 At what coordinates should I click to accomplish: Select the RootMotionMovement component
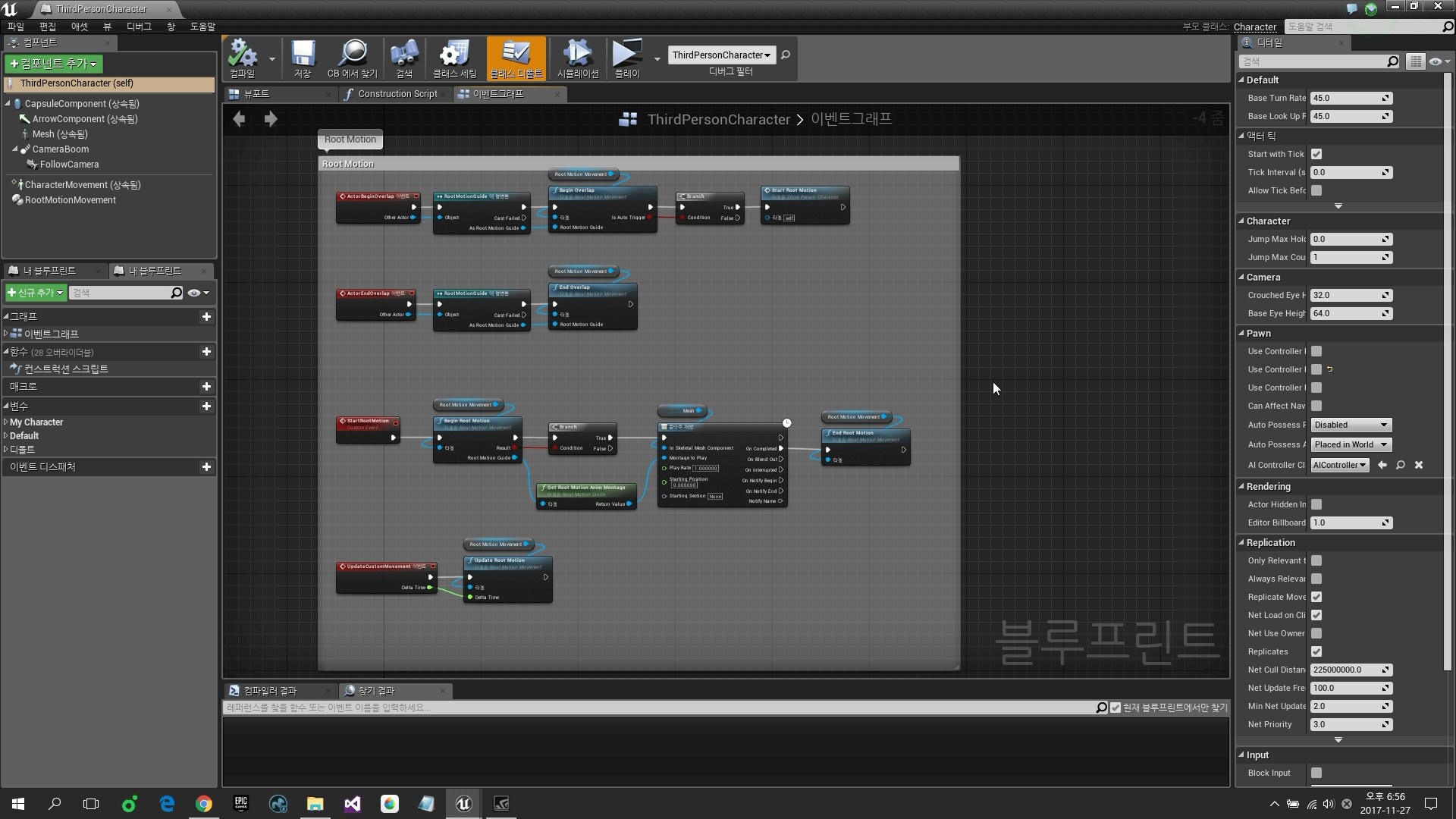tap(70, 200)
